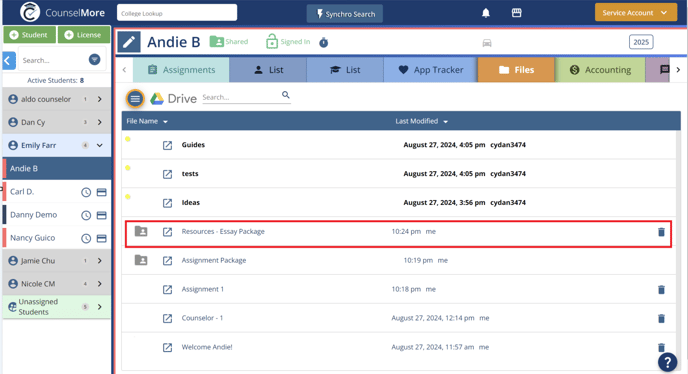The height and width of the screenshot is (374, 688).
Task: Select student Andie B in sidebar
Action: [x=57, y=169]
